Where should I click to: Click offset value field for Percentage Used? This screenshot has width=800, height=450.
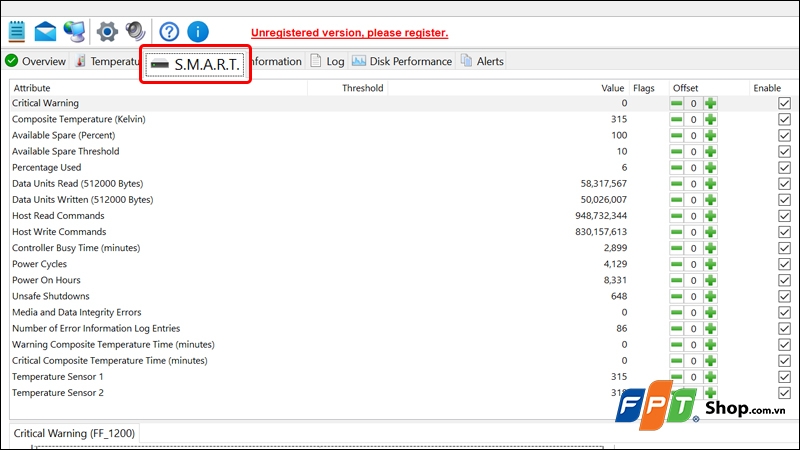click(693, 168)
